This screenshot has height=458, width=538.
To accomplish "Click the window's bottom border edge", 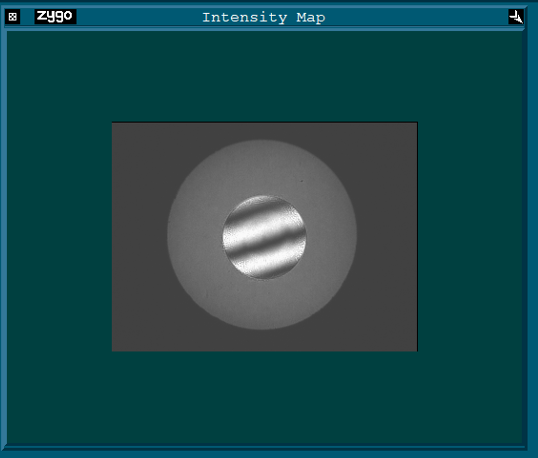I will pyautogui.click(x=264, y=448).
